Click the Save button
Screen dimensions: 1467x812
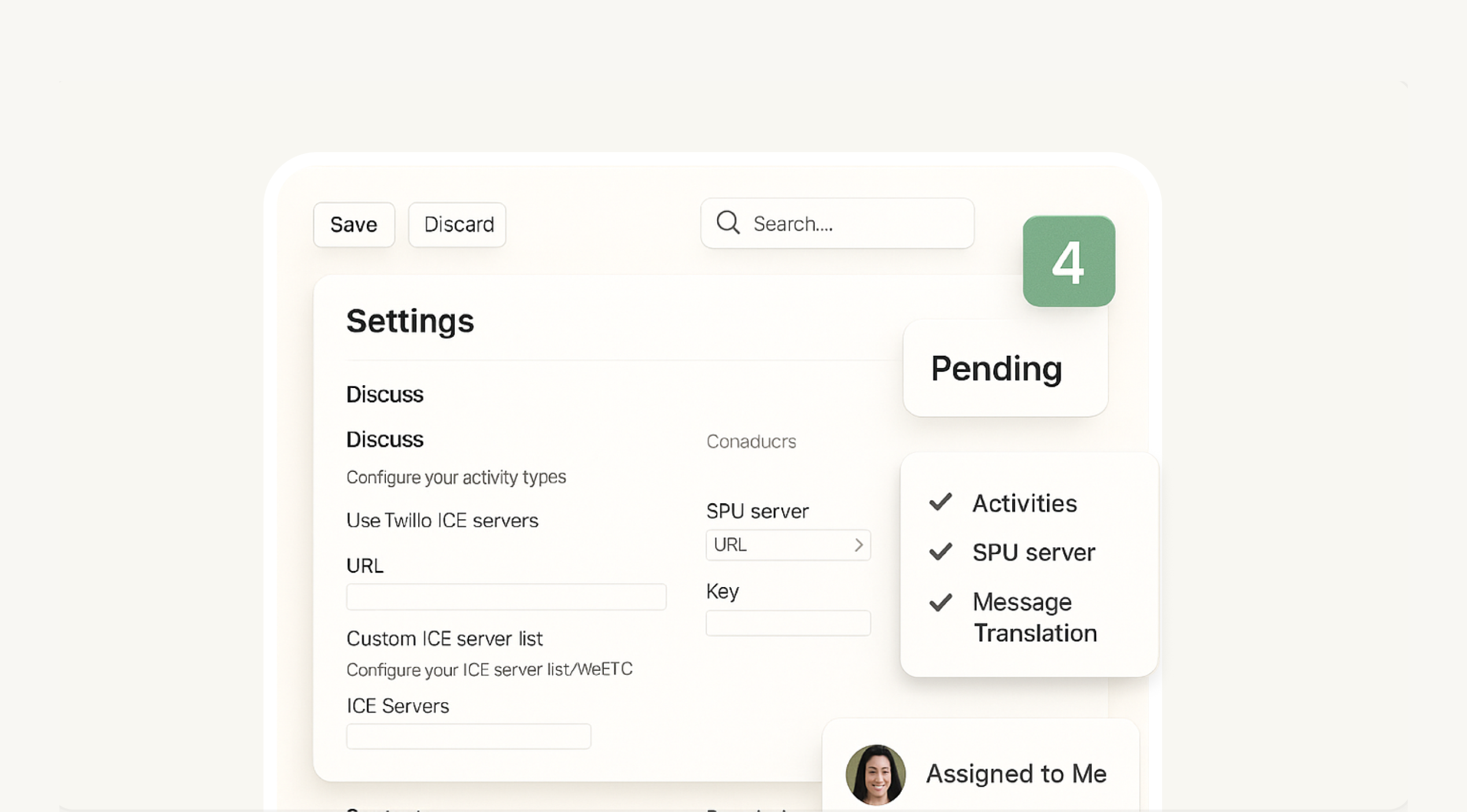click(x=353, y=224)
